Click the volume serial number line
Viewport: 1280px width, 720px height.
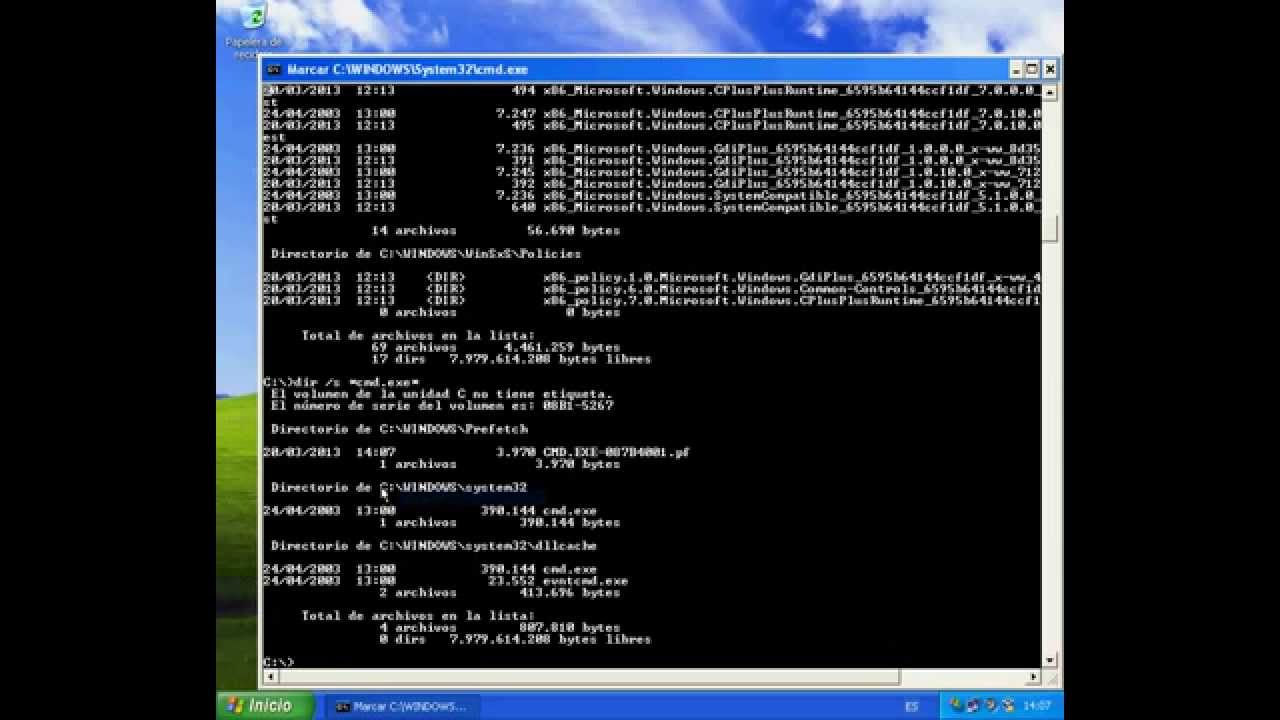click(442, 405)
